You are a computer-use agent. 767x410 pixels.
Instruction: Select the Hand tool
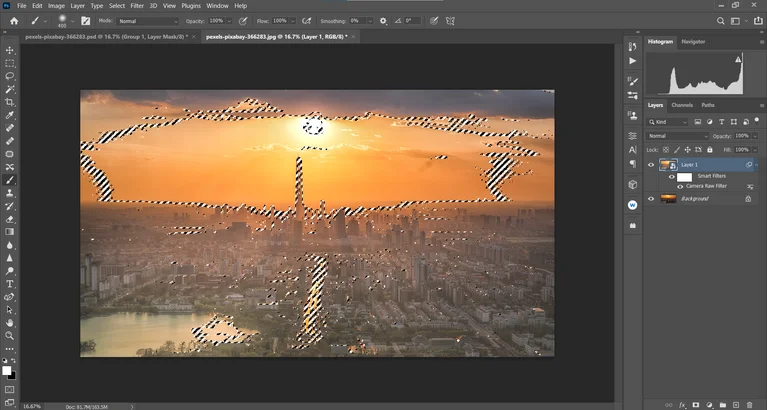click(10, 323)
